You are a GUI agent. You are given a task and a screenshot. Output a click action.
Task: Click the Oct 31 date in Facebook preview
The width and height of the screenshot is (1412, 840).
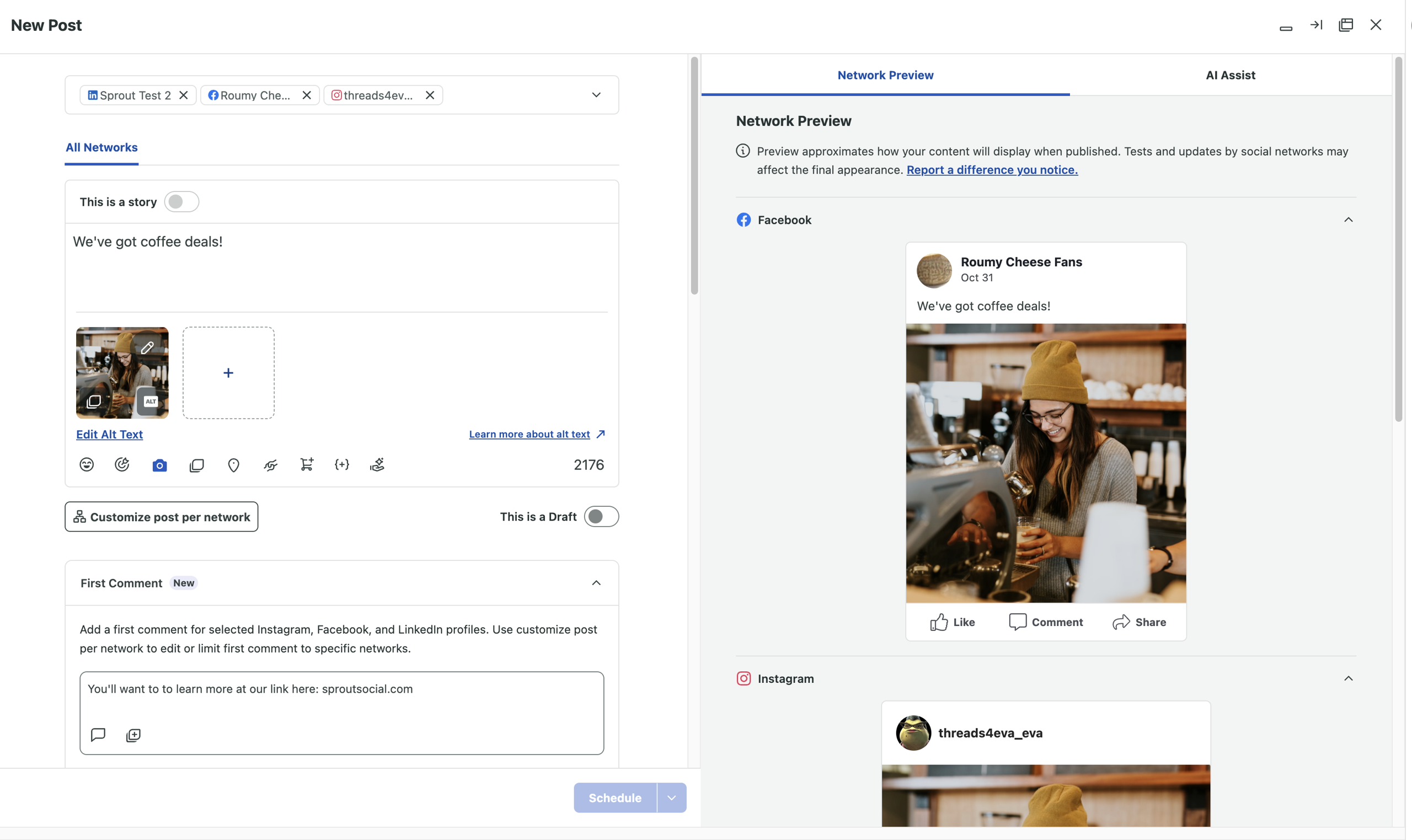[x=977, y=277]
